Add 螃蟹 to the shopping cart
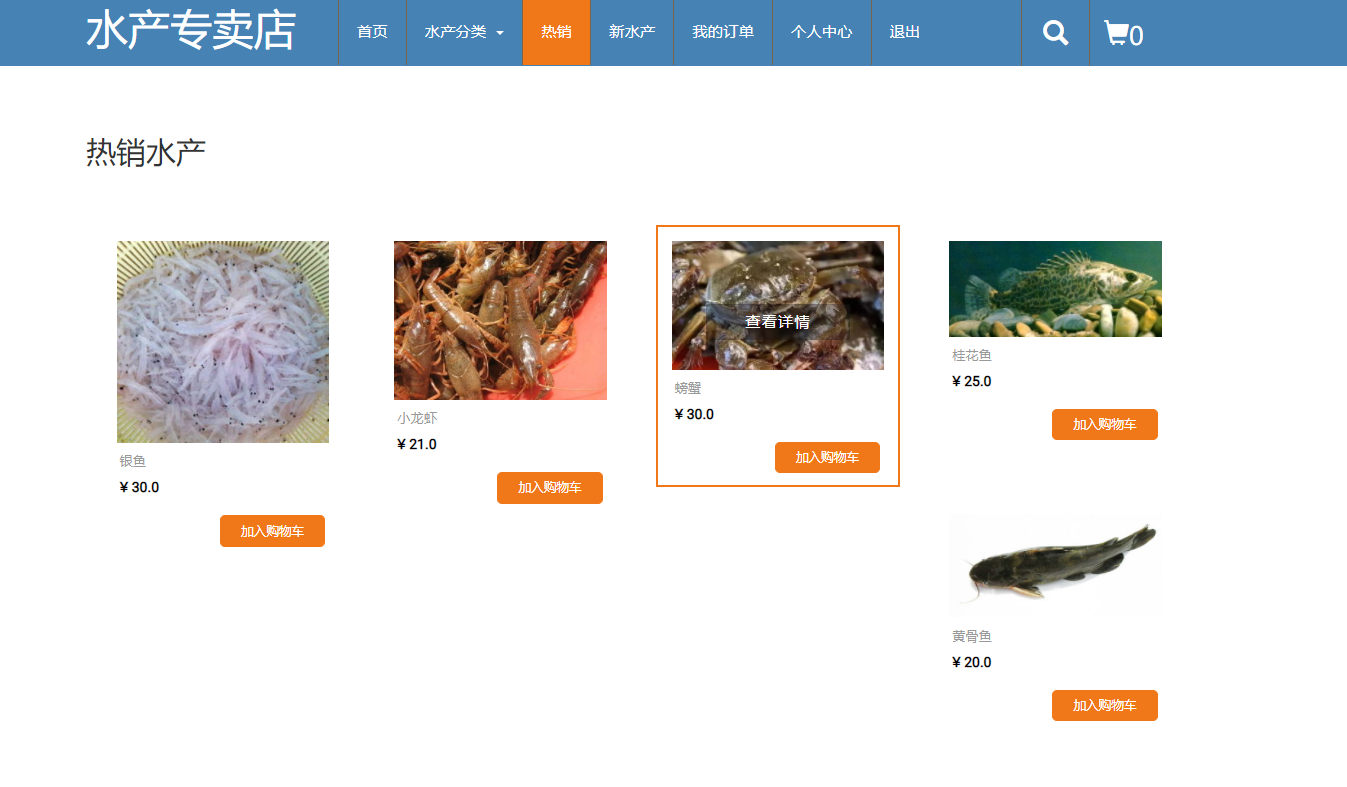This screenshot has height=787, width=1347. pos(827,458)
